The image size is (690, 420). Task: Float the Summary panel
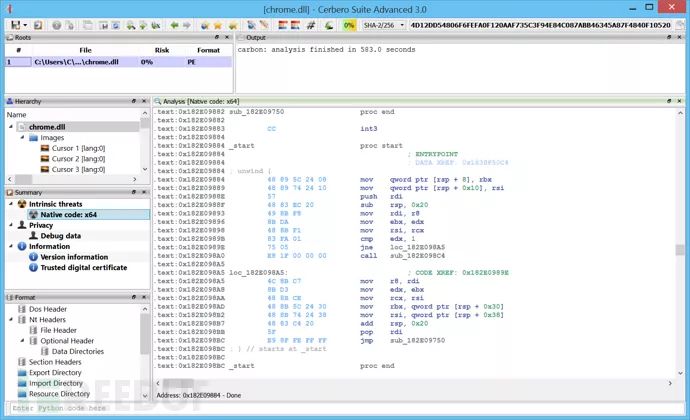point(133,192)
